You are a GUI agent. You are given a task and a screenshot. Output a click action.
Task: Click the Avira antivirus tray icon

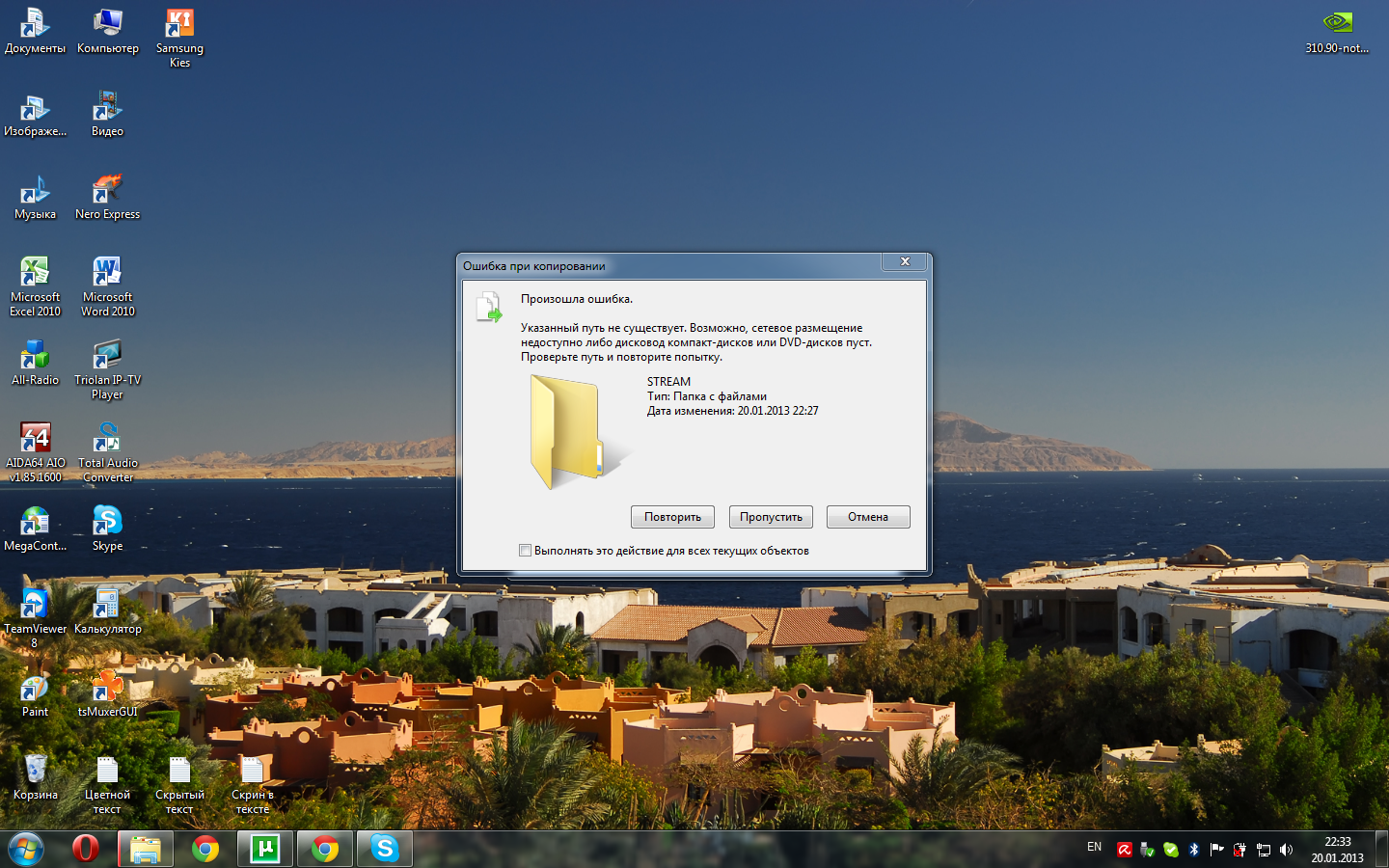1124,850
